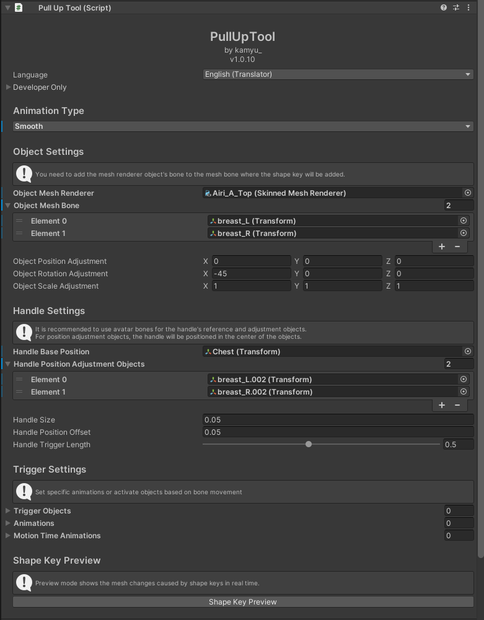Click the Handle Position Offset label
The image size is (484, 620).
(52, 432)
